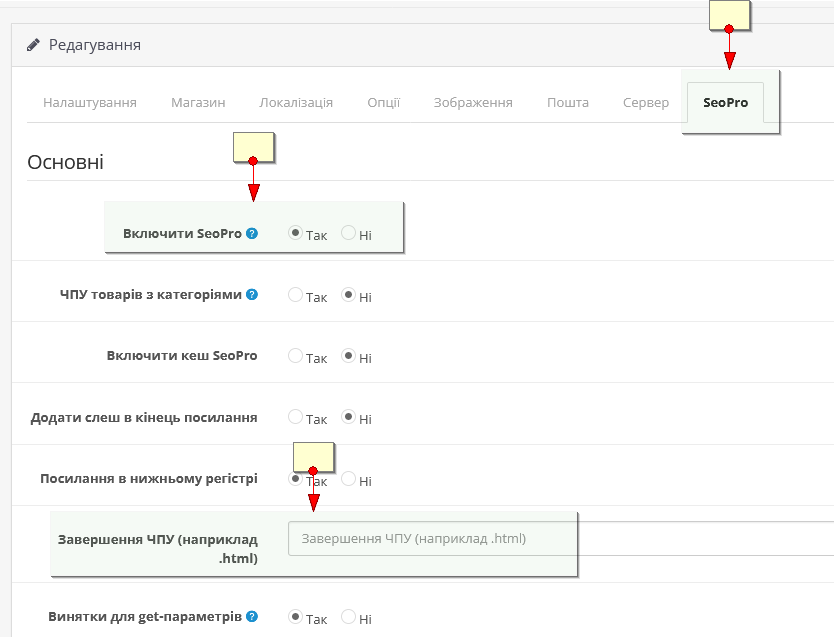Image resolution: width=834 pixels, height=637 pixels.
Task: Click help icon for ЧПУ товарів з категоріями
Action: pyautogui.click(x=252, y=295)
